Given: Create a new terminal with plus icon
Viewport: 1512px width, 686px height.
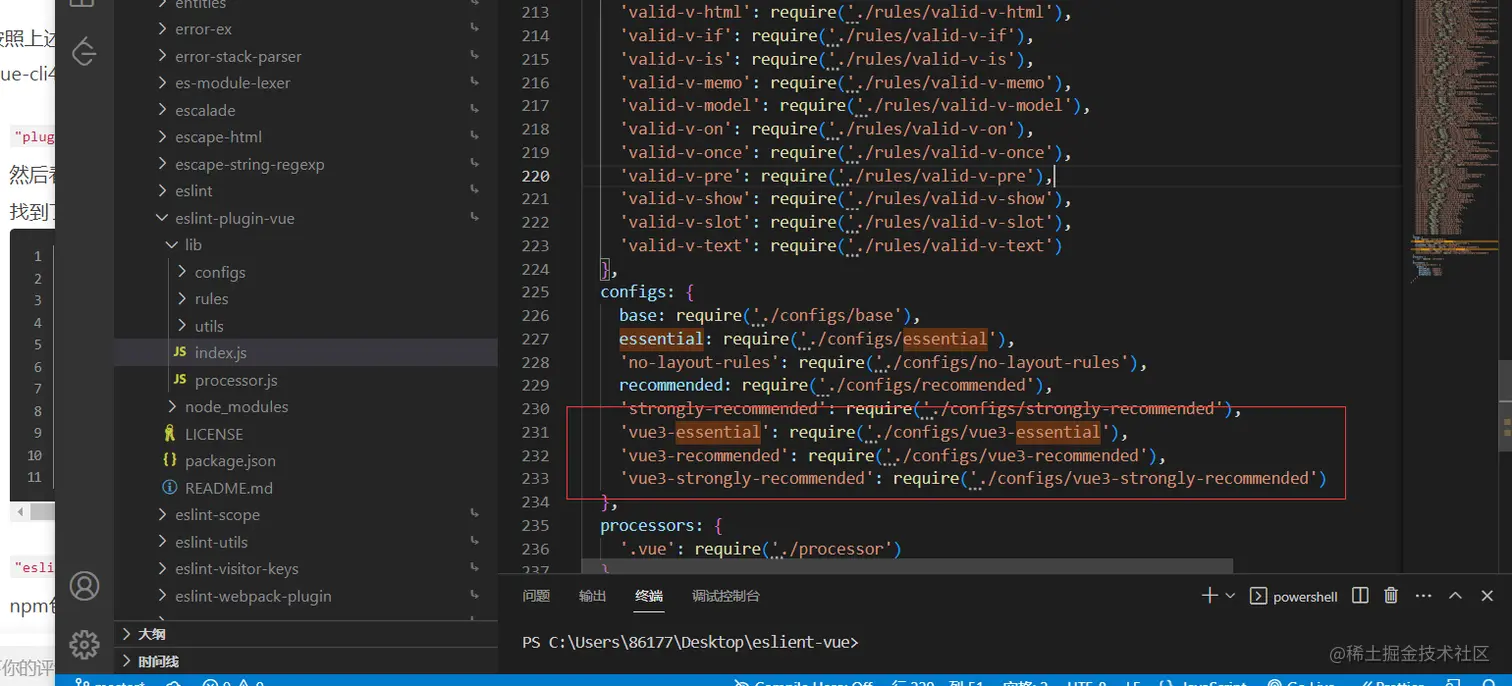Looking at the screenshot, I should point(1209,595).
